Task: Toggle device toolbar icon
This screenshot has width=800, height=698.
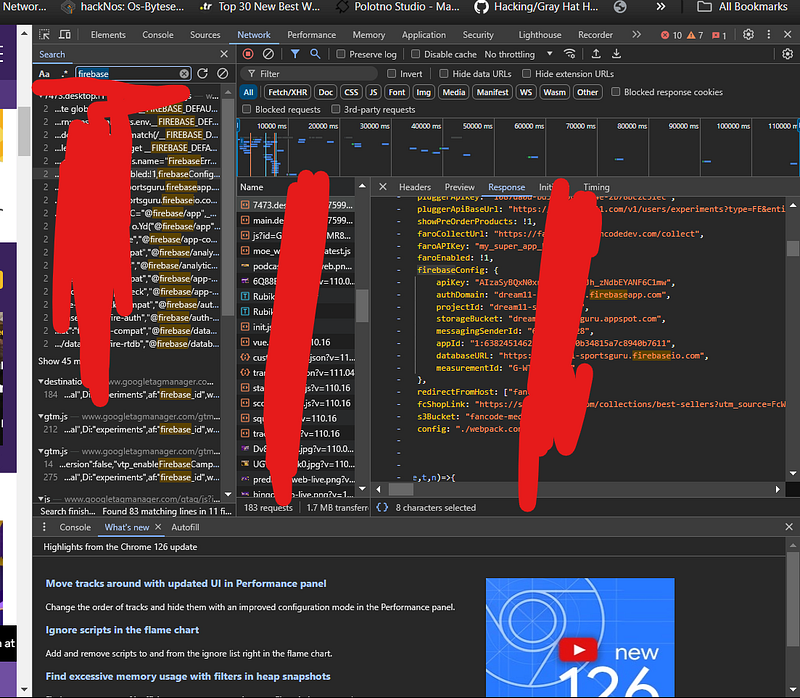Action: 65,35
